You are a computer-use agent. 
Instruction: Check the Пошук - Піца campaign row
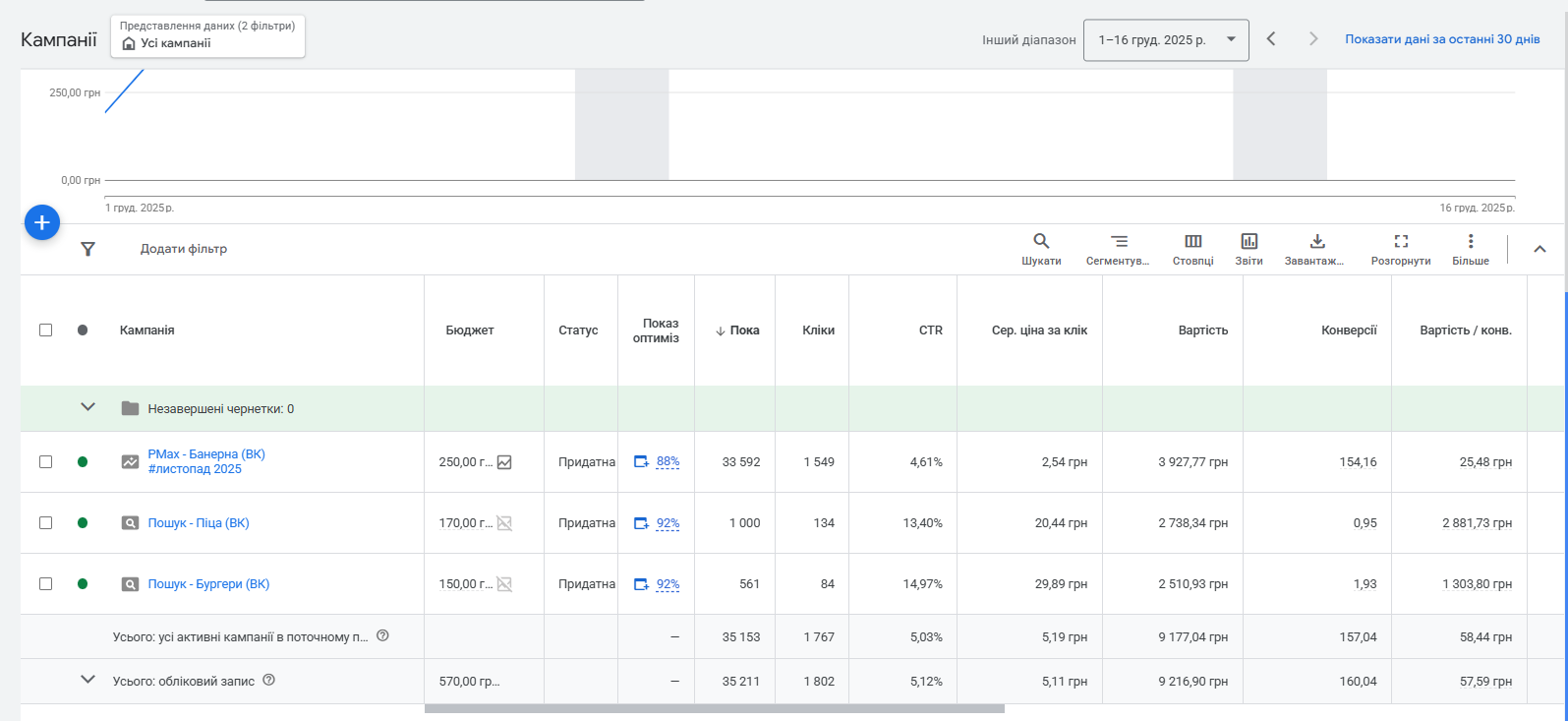pos(45,522)
